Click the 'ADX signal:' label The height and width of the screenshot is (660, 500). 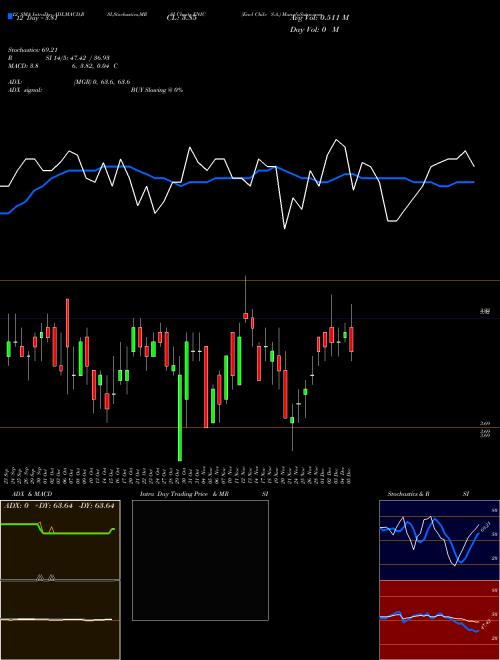point(25,90)
